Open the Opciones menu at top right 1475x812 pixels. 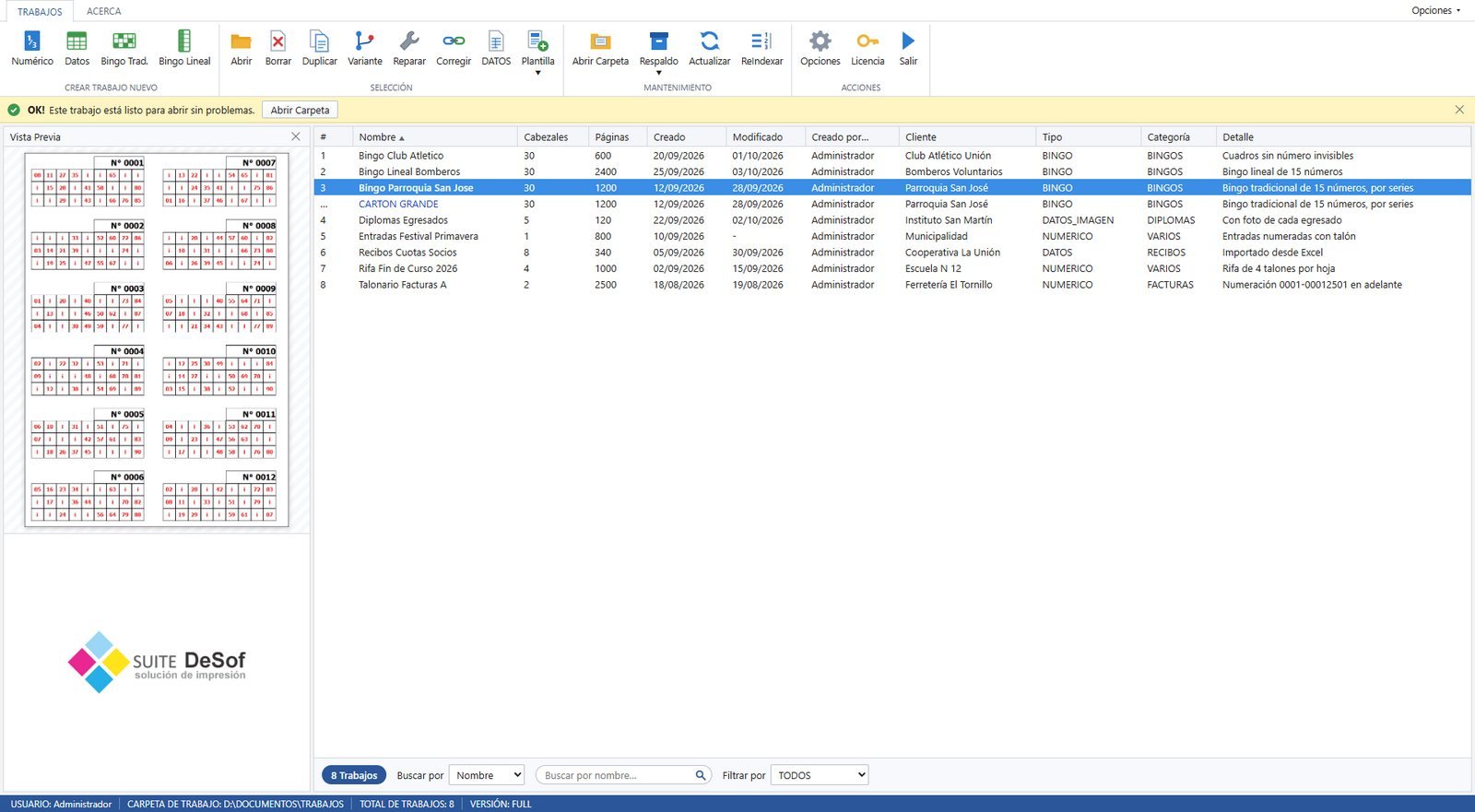(x=1435, y=11)
